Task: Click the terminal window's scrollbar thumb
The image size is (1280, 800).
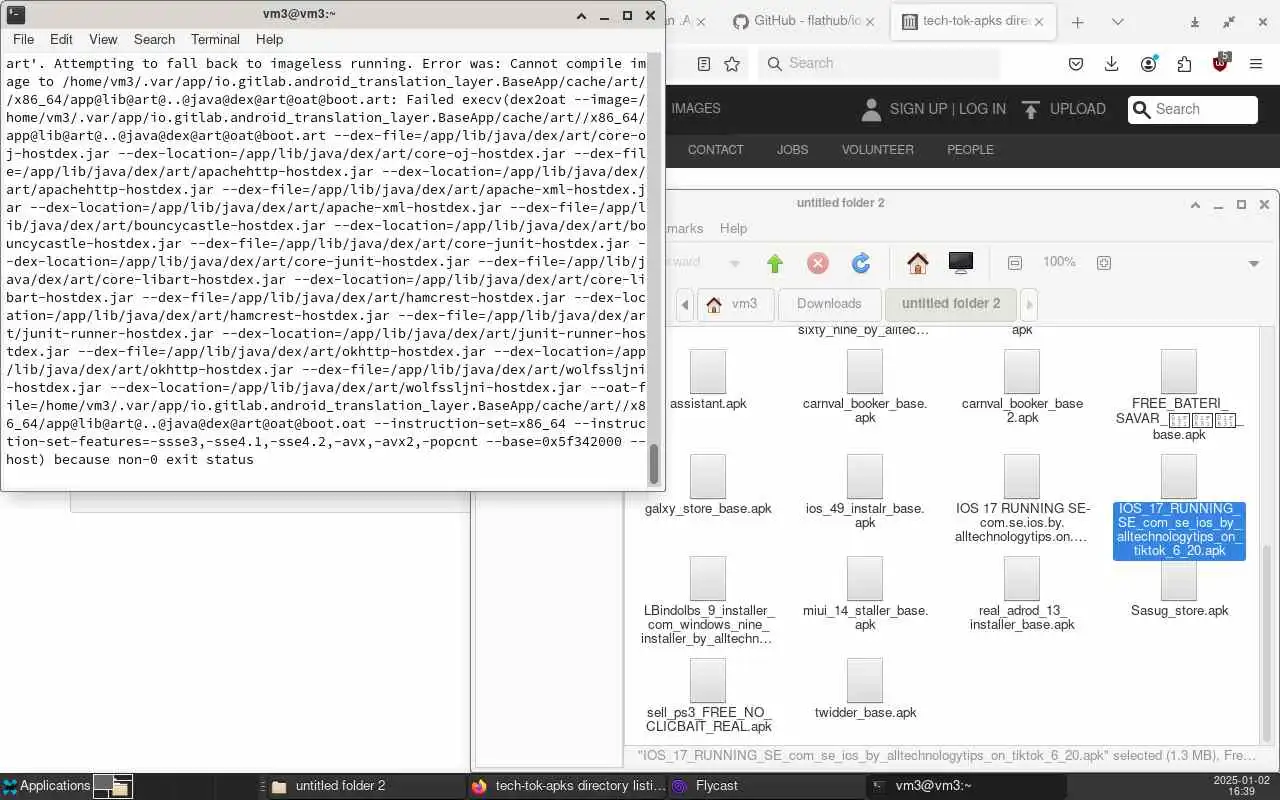Action: click(x=655, y=463)
